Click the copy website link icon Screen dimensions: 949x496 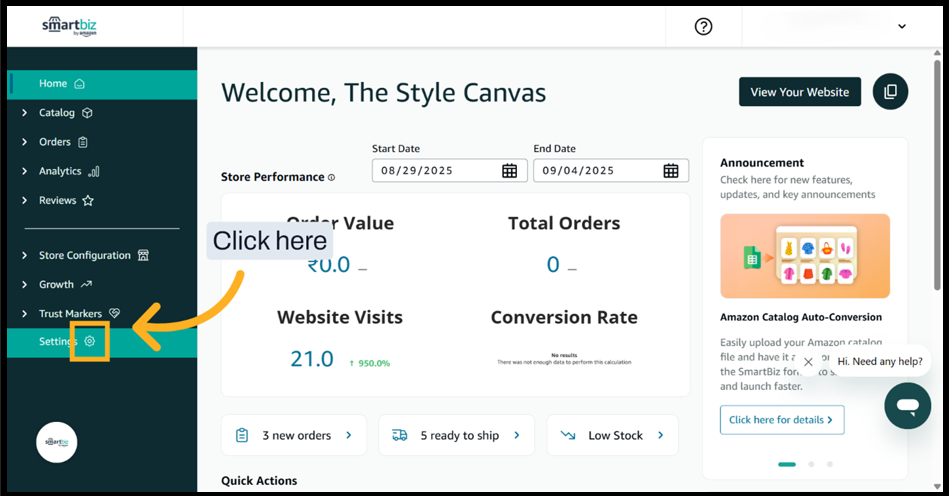tap(890, 91)
